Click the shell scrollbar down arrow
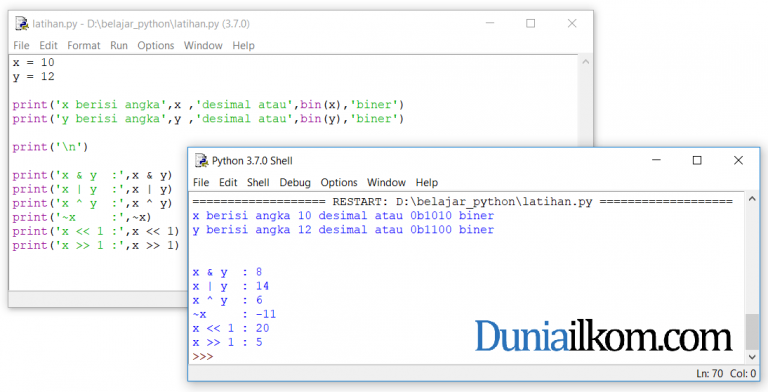Viewport: 768px width, 392px height. point(752,357)
